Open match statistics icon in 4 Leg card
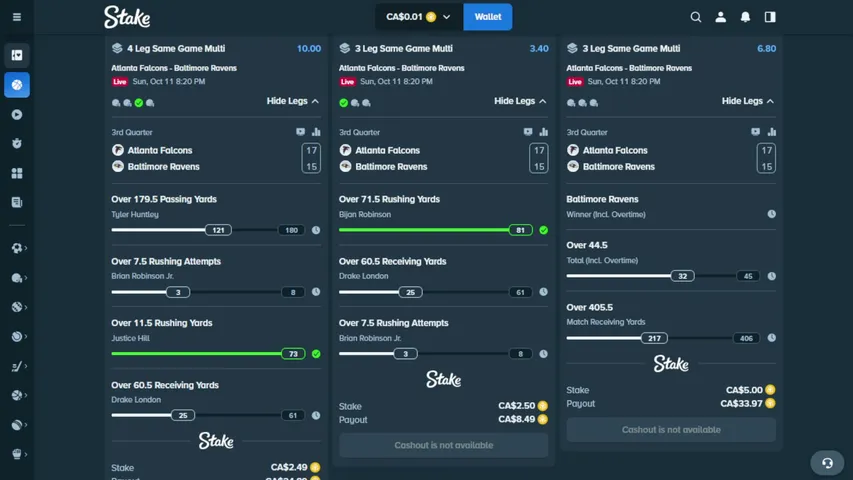Viewport: 853px width, 480px height. click(x=316, y=132)
